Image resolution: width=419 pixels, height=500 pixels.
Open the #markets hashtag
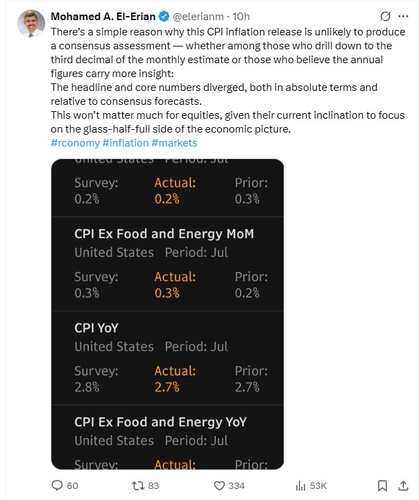[174, 143]
